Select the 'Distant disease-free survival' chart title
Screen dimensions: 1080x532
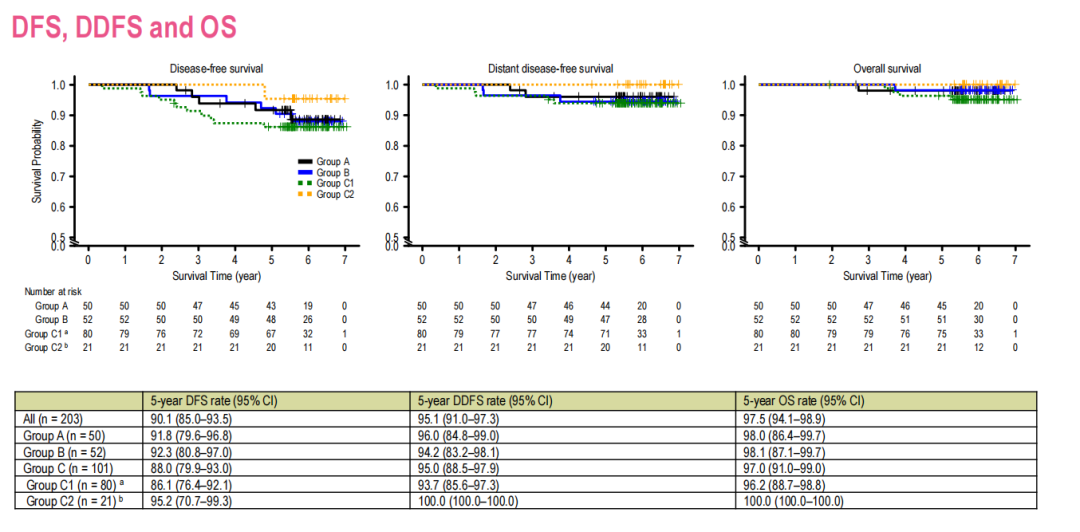(x=550, y=69)
